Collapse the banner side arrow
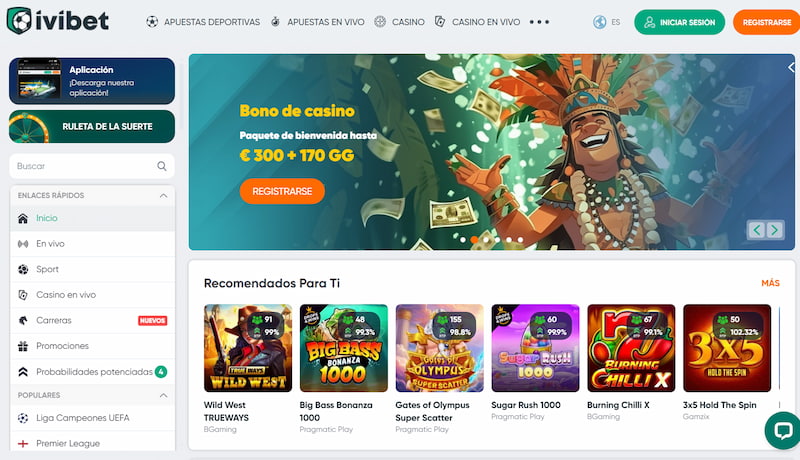Screen dimensions: 800x460 791,67
